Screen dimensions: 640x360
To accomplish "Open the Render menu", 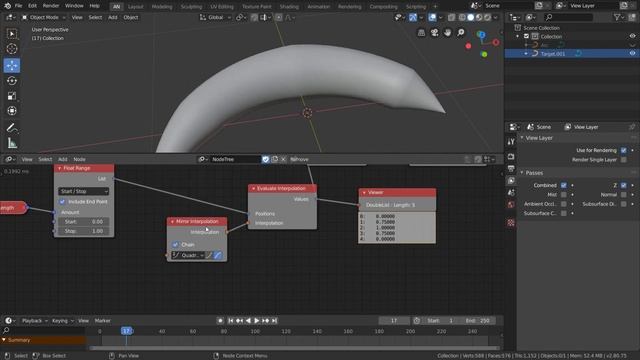I will (x=51, y=6).
